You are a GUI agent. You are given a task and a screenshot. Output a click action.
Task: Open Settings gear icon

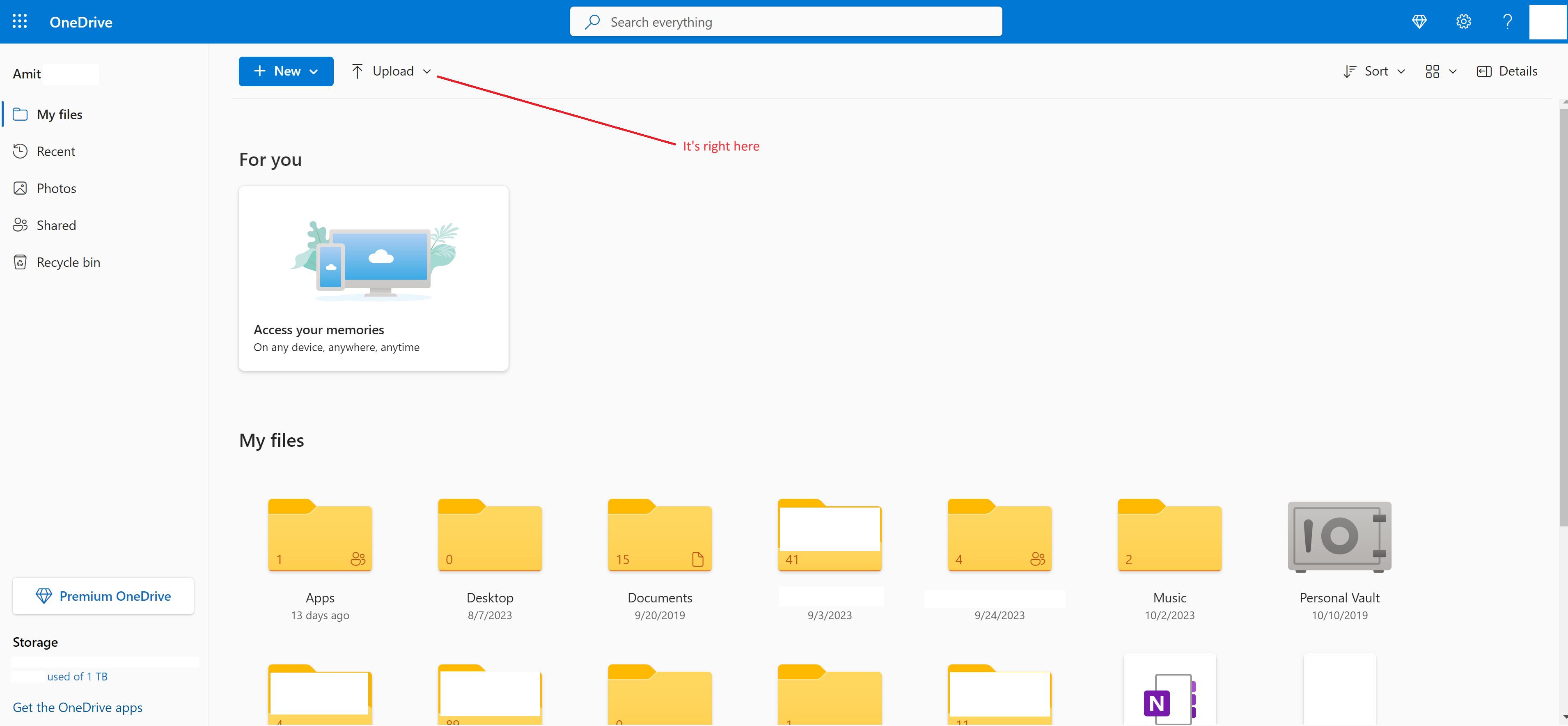coord(1463,22)
